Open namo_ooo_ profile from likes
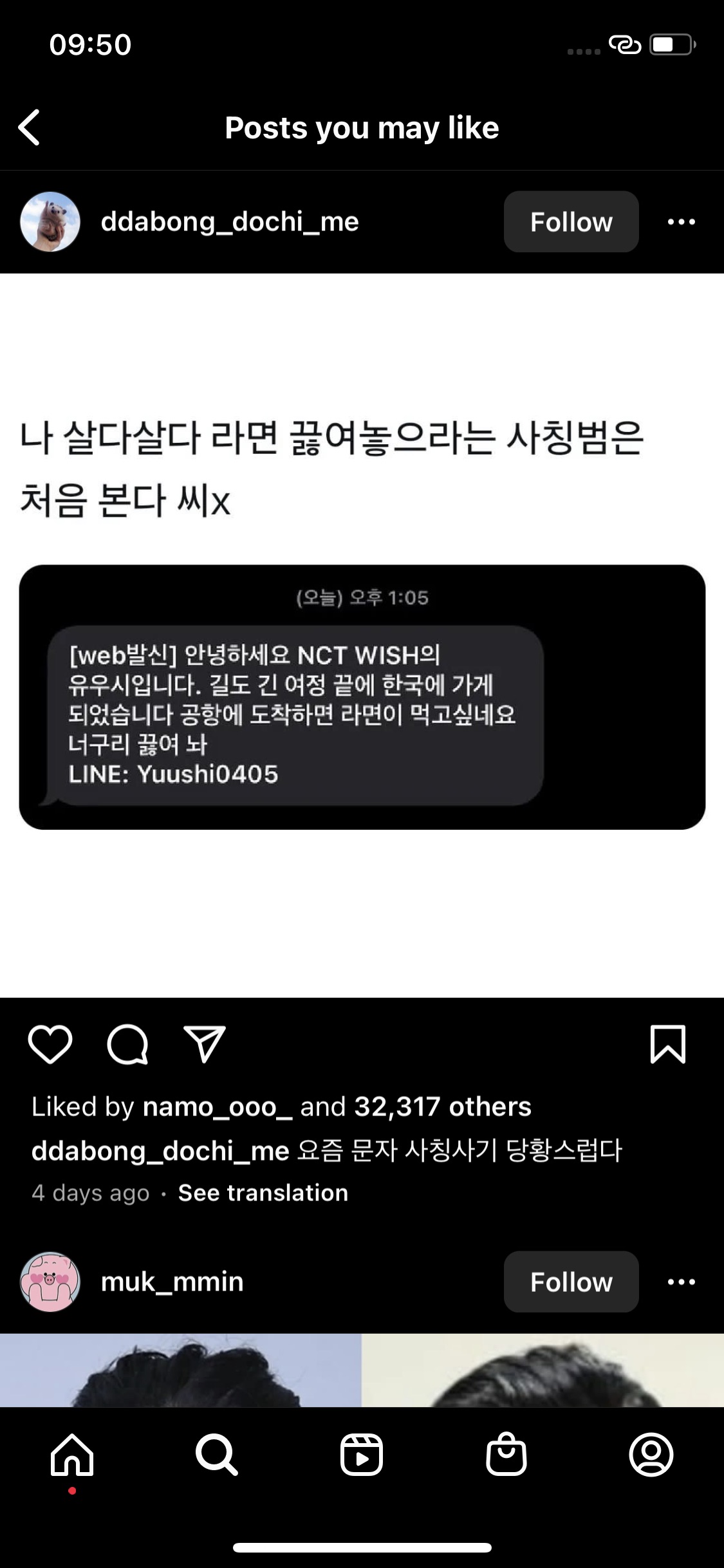724x1568 pixels. (218, 1107)
